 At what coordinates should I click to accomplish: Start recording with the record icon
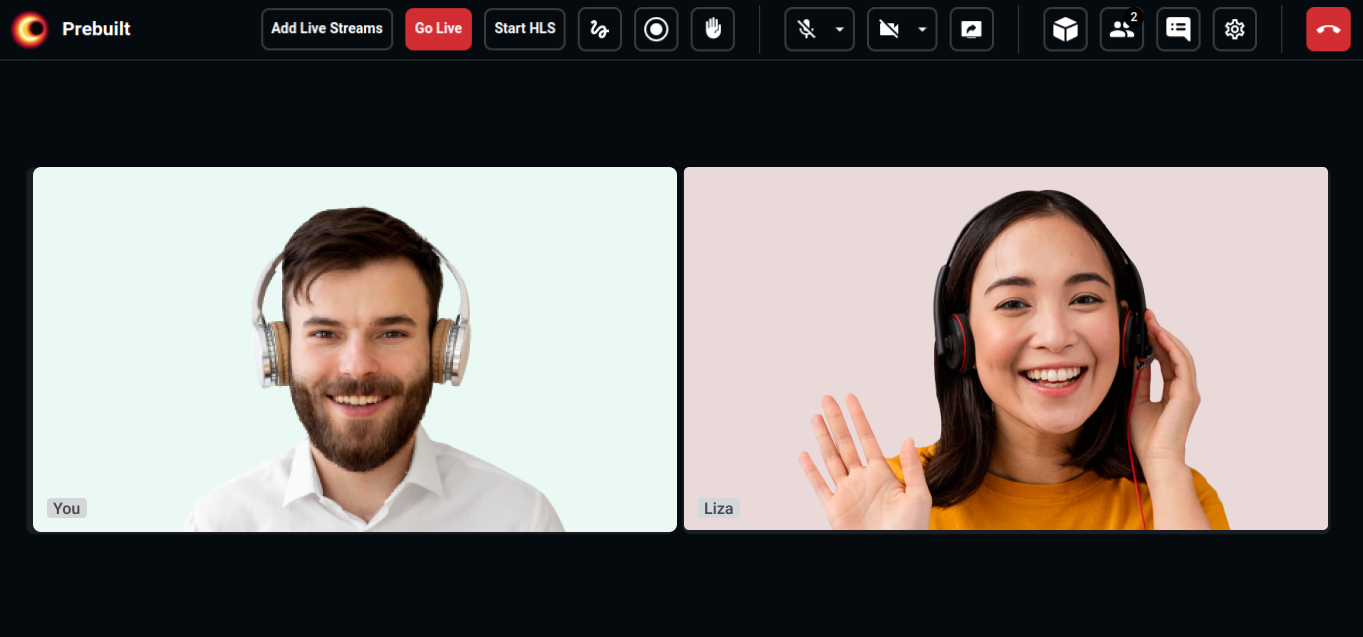656,29
